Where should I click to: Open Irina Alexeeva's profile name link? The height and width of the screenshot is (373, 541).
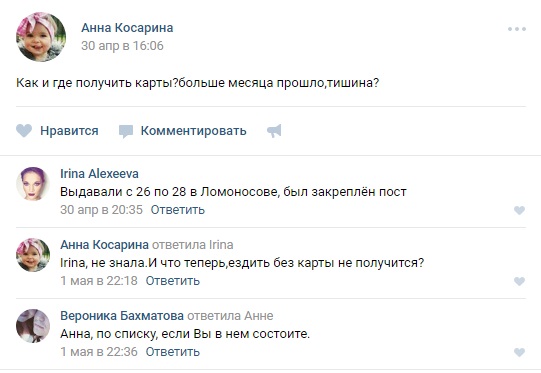point(99,174)
